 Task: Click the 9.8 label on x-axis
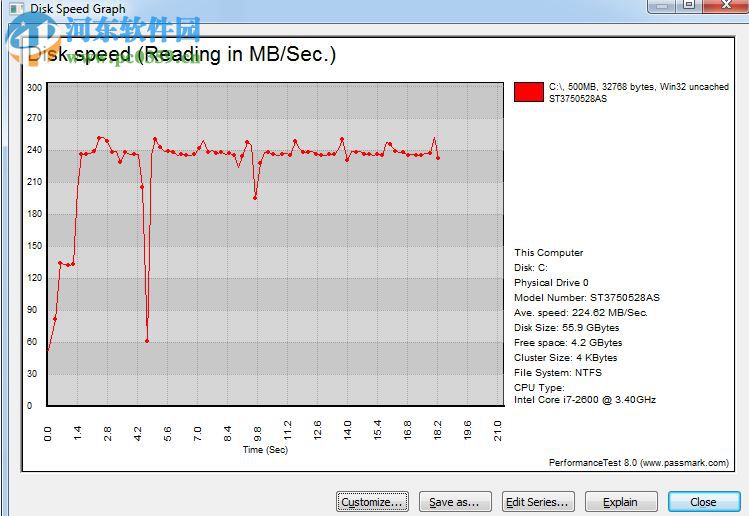click(257, 433)
